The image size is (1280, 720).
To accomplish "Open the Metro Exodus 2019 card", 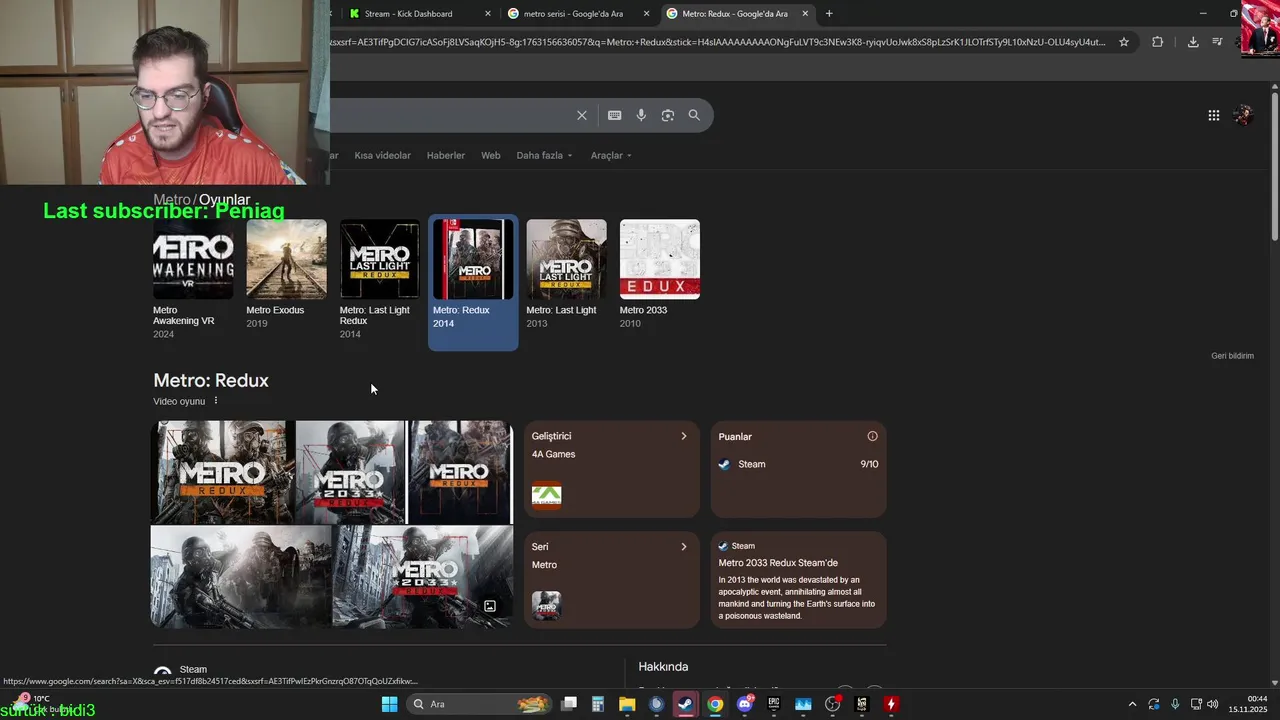I will pyautogui.click(x=286, y=275).
